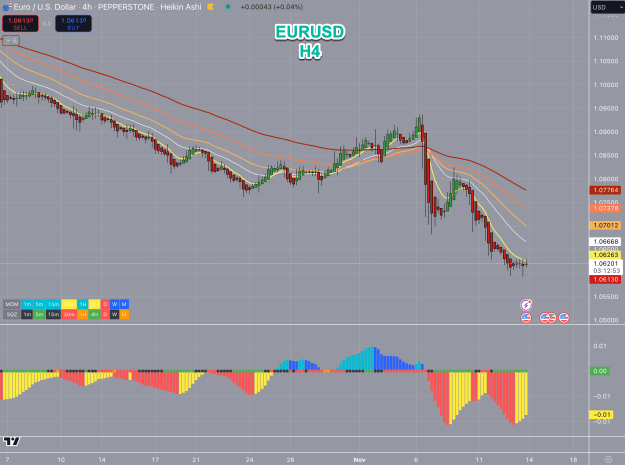
Task: Click the 1.07764 dark red price label
Action: click(605, 190)
